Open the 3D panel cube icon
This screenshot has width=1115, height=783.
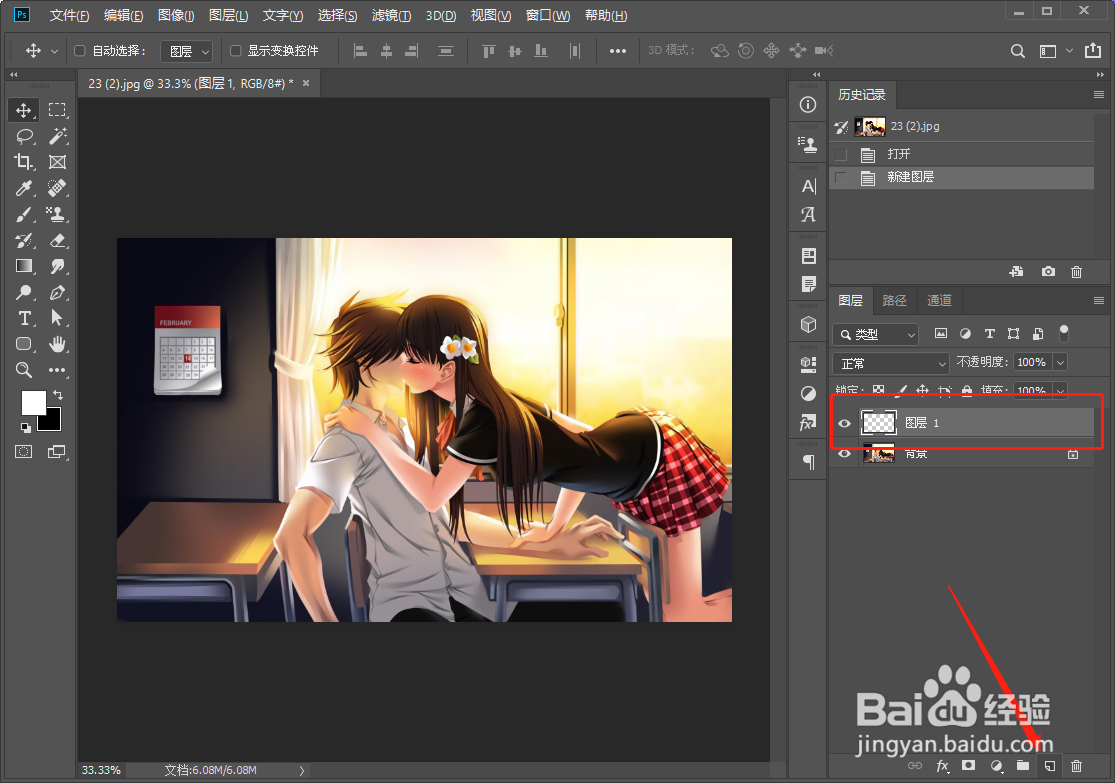[x=808, y=324]
